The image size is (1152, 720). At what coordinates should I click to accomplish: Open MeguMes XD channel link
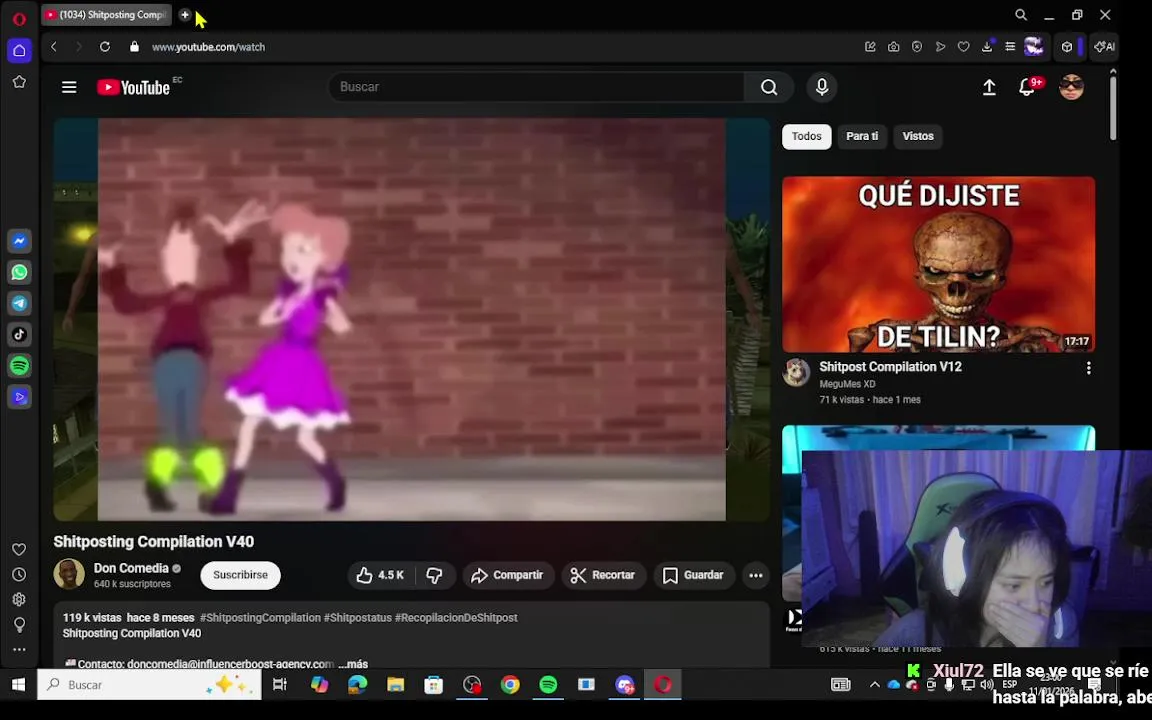point(847,384)
